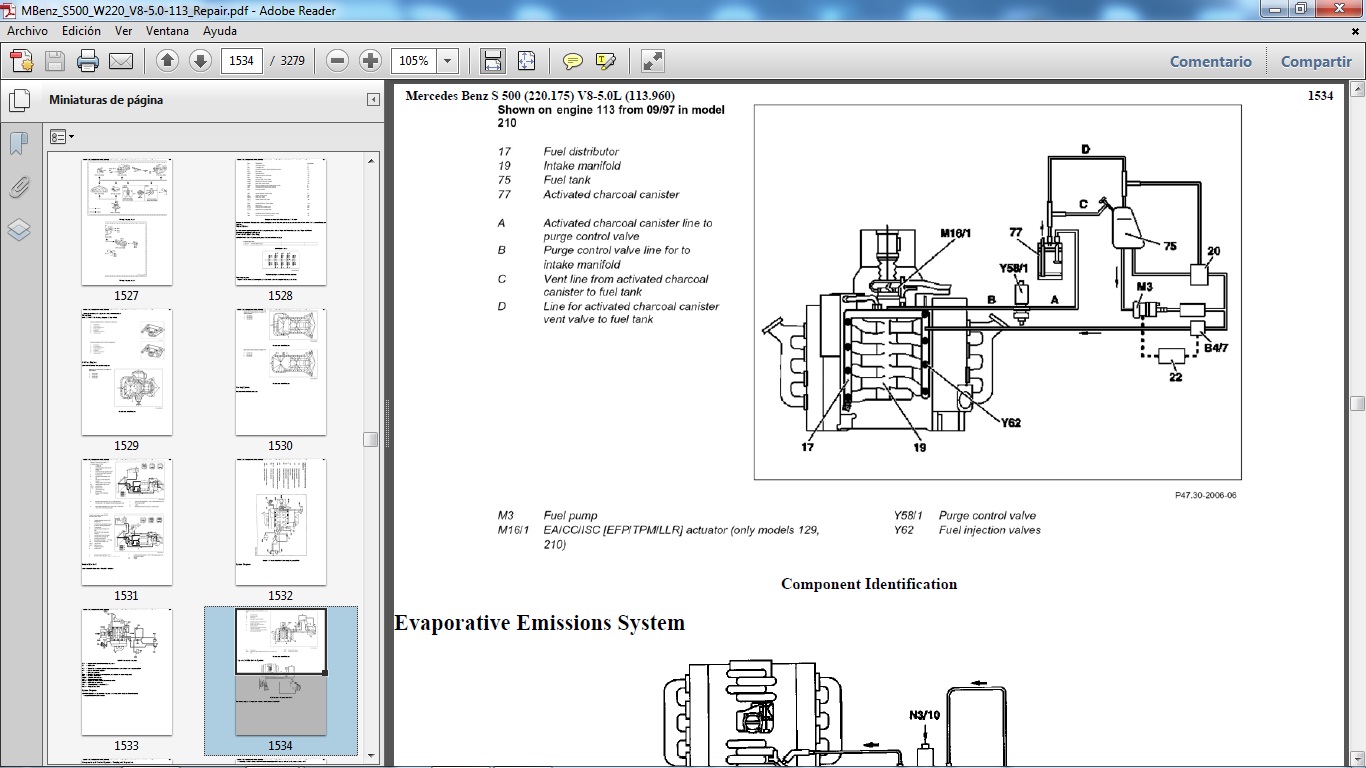This screenshot has width=1366, height=768.
Task: Select page 1531 thumbnail
Action: point(127,522)
